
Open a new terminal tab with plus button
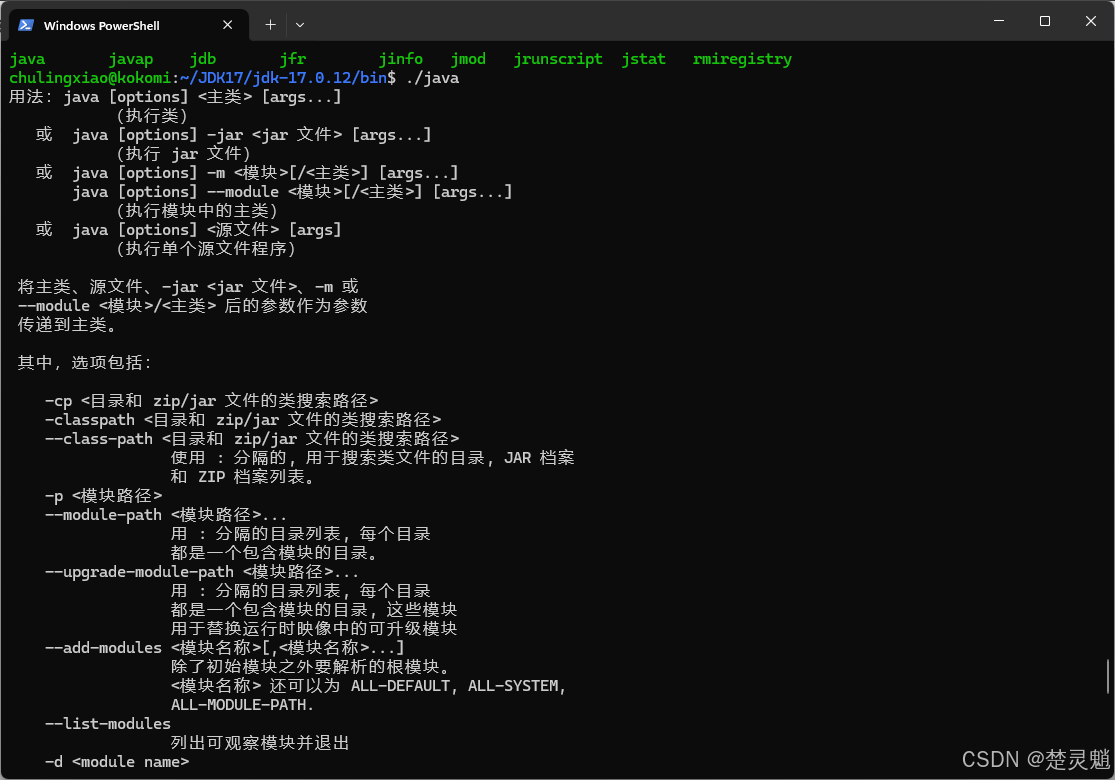point(270,25)
